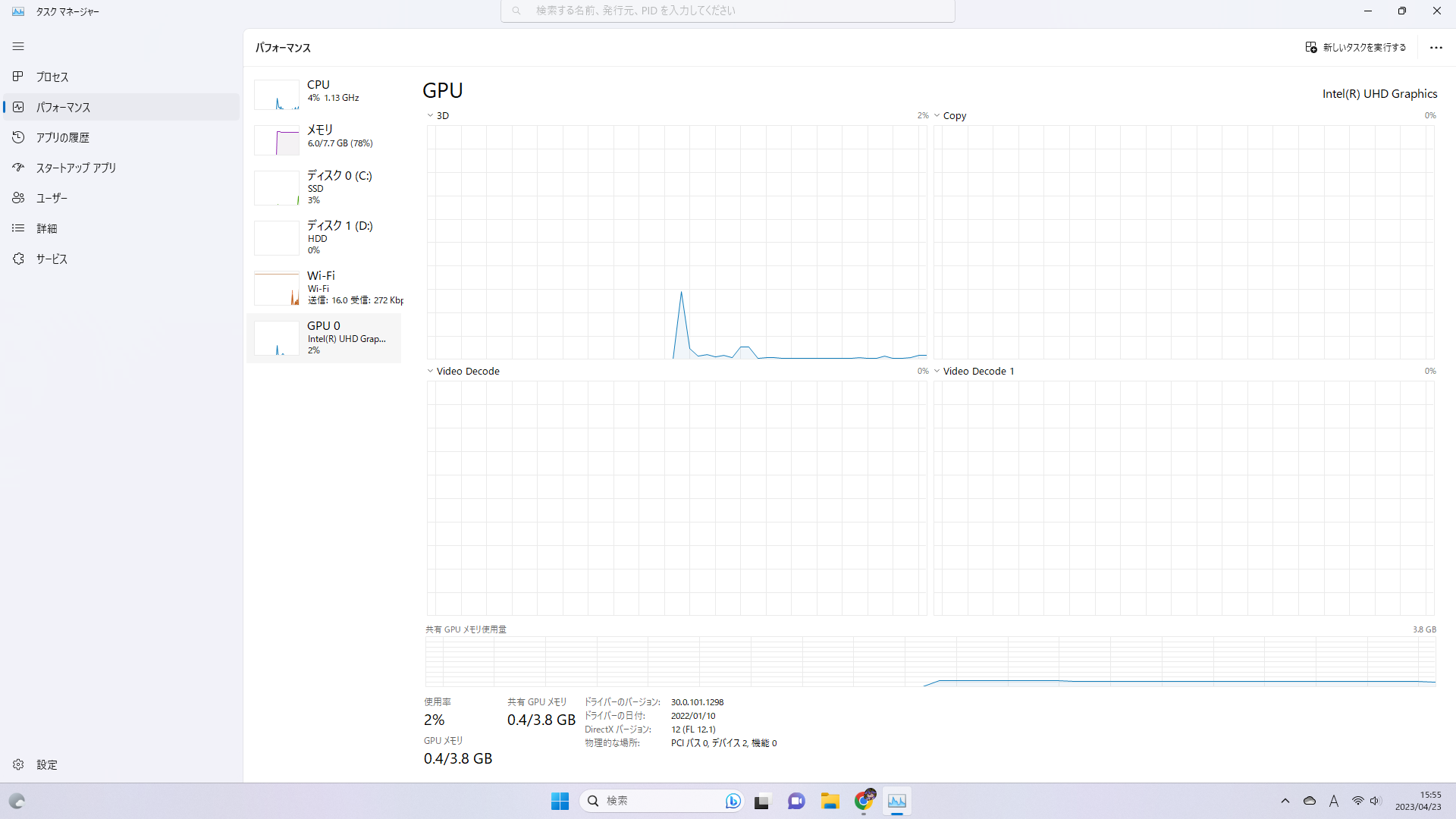This screenshot has width=1456, height=819.
Task: Open the Windows Start button on taskbar
Action: pos(560,801)
